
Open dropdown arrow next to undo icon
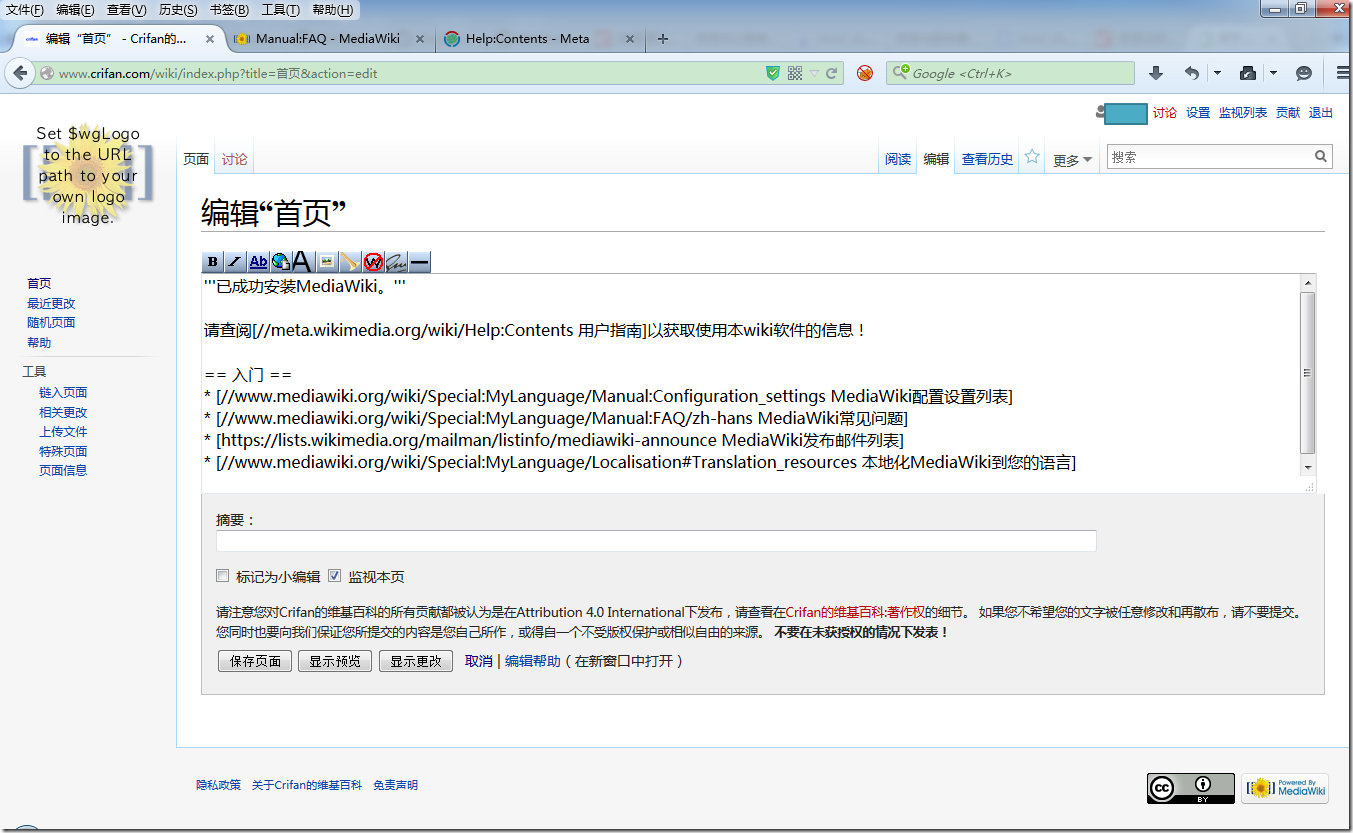(x=1217, y=73)
